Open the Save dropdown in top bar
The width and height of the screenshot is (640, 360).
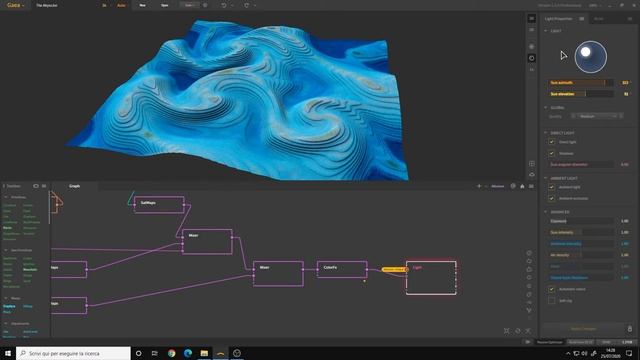[x=189, y=5]
